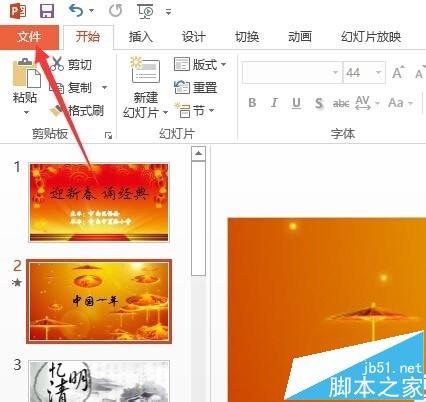
Task: Click the 剪切 scissors icon
Action: click(56, 64)
